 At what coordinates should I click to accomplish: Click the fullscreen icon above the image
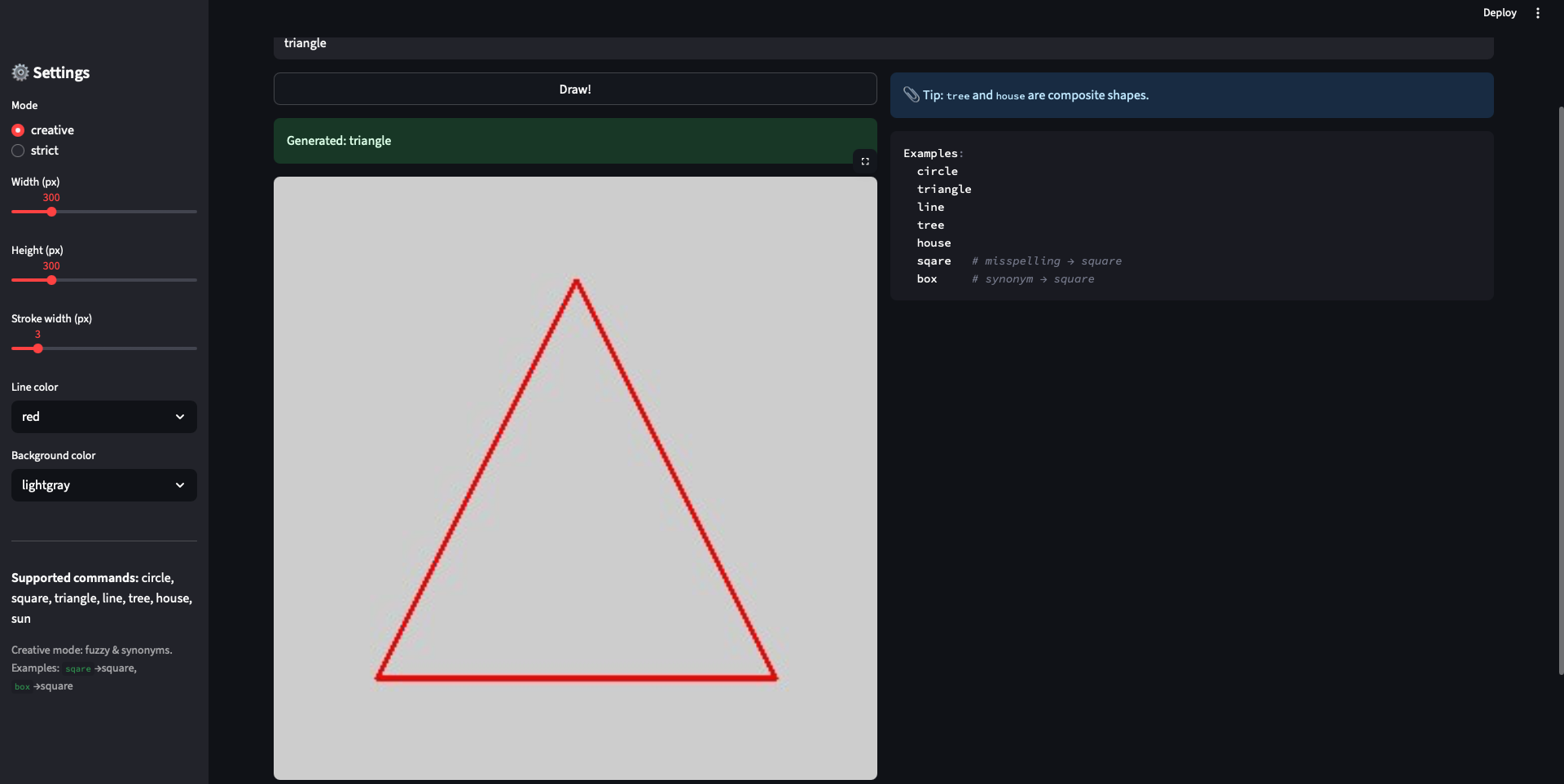click(x=865, y=161)
